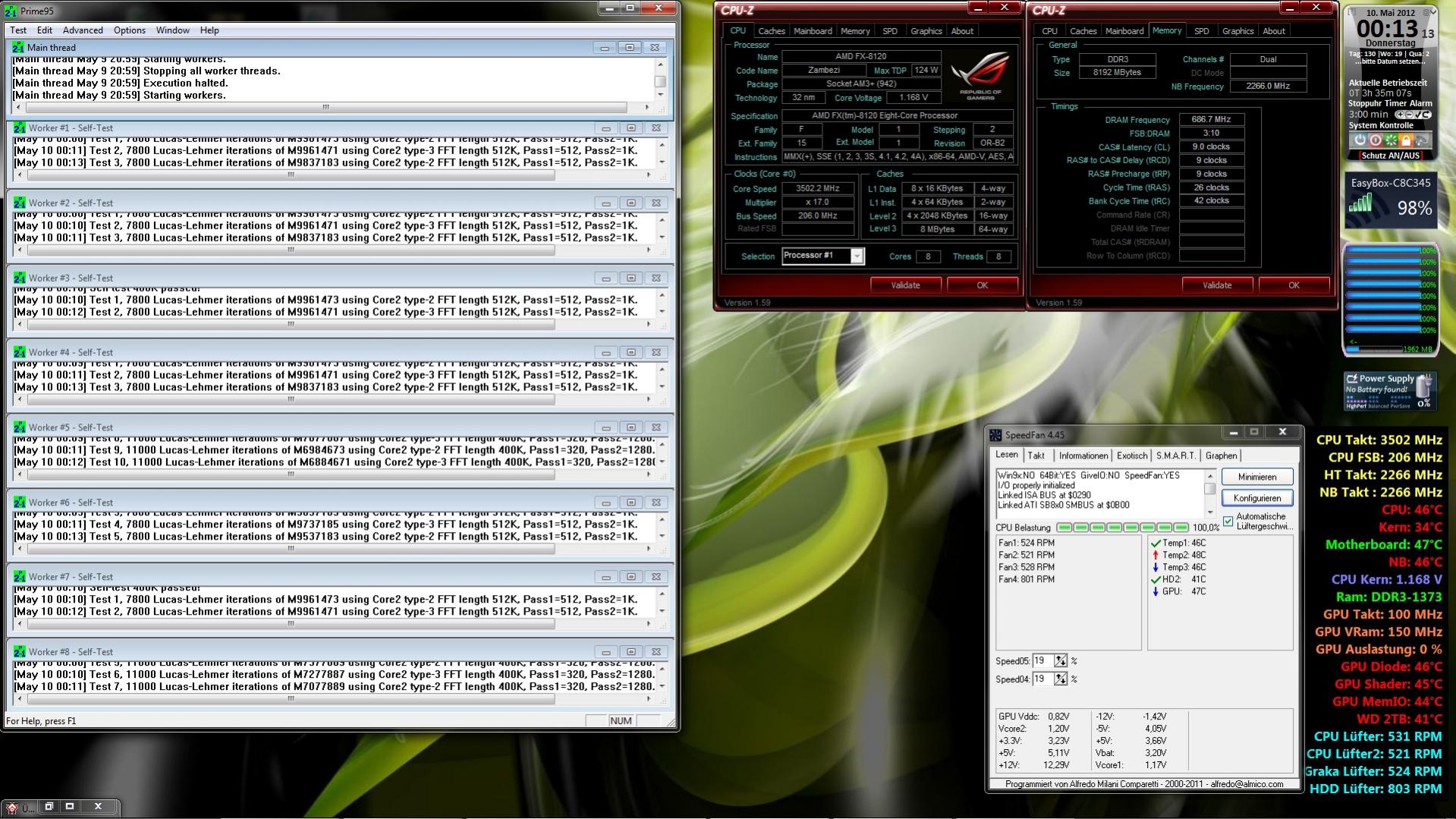1456x819 pixels.
Task: Click the timer plus/minus control icons
Action: pos(1412,115)
